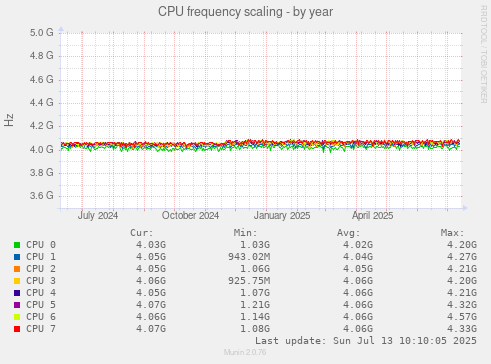The image size is (491, 364).
Task: Click the 'October 2024' x-axis label
Action: tap(190, 216)
